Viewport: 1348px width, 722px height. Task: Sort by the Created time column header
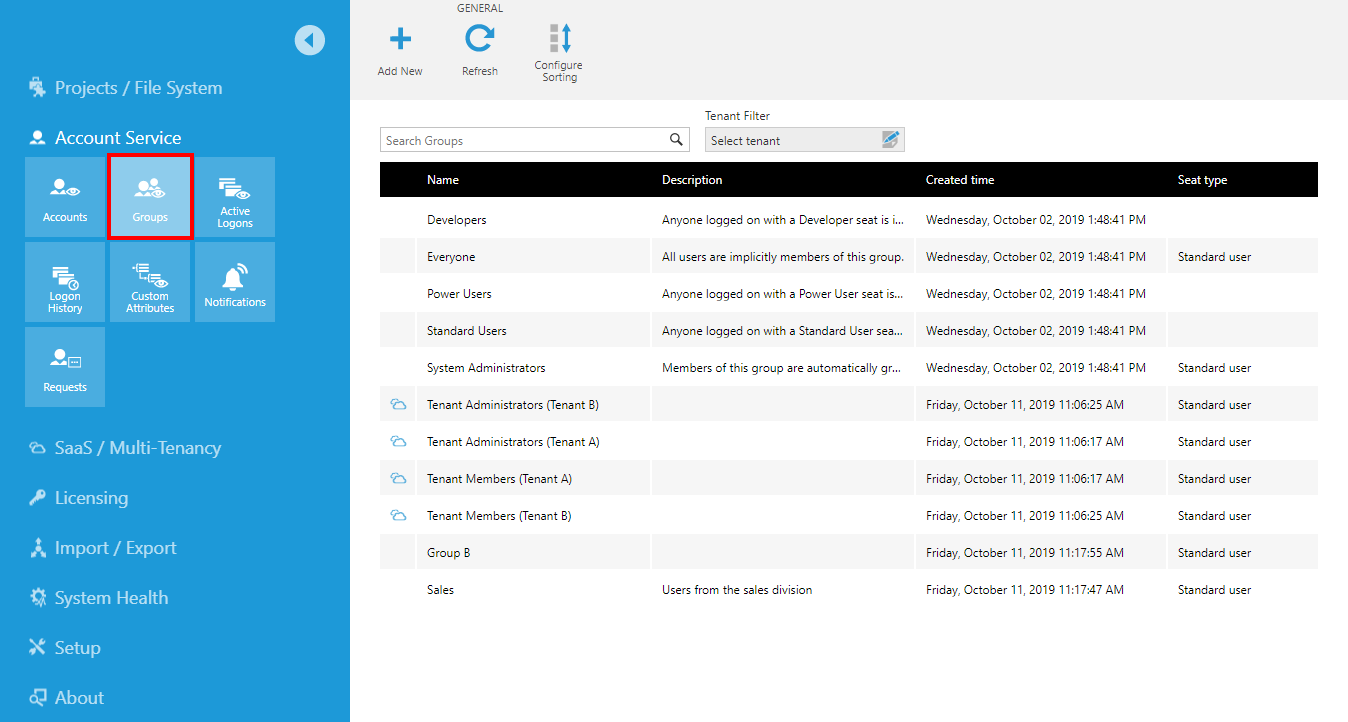(960, 180)
